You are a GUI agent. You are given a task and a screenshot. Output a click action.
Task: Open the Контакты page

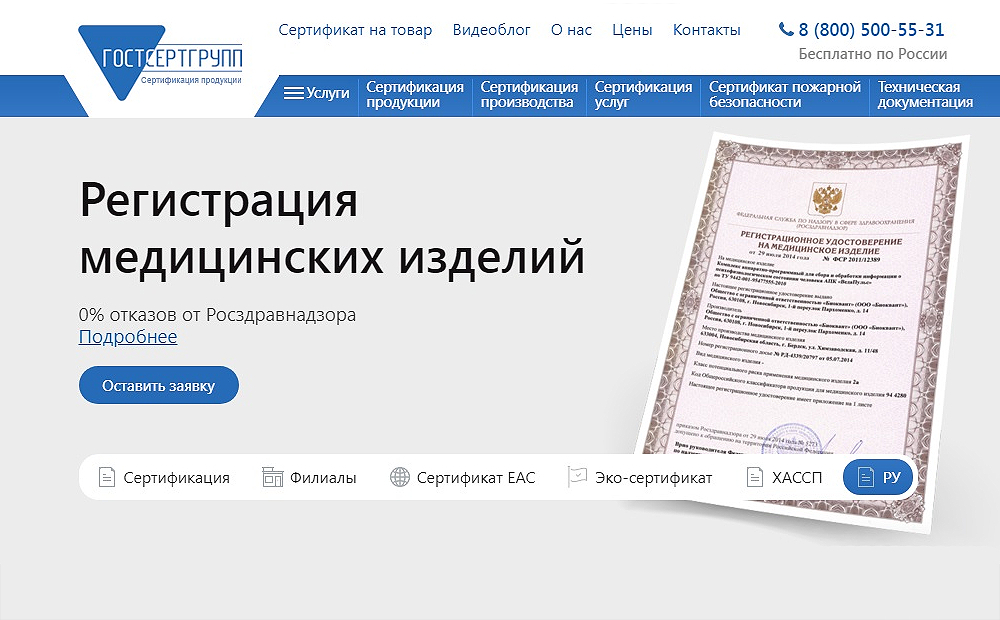[x=707, y=30]
